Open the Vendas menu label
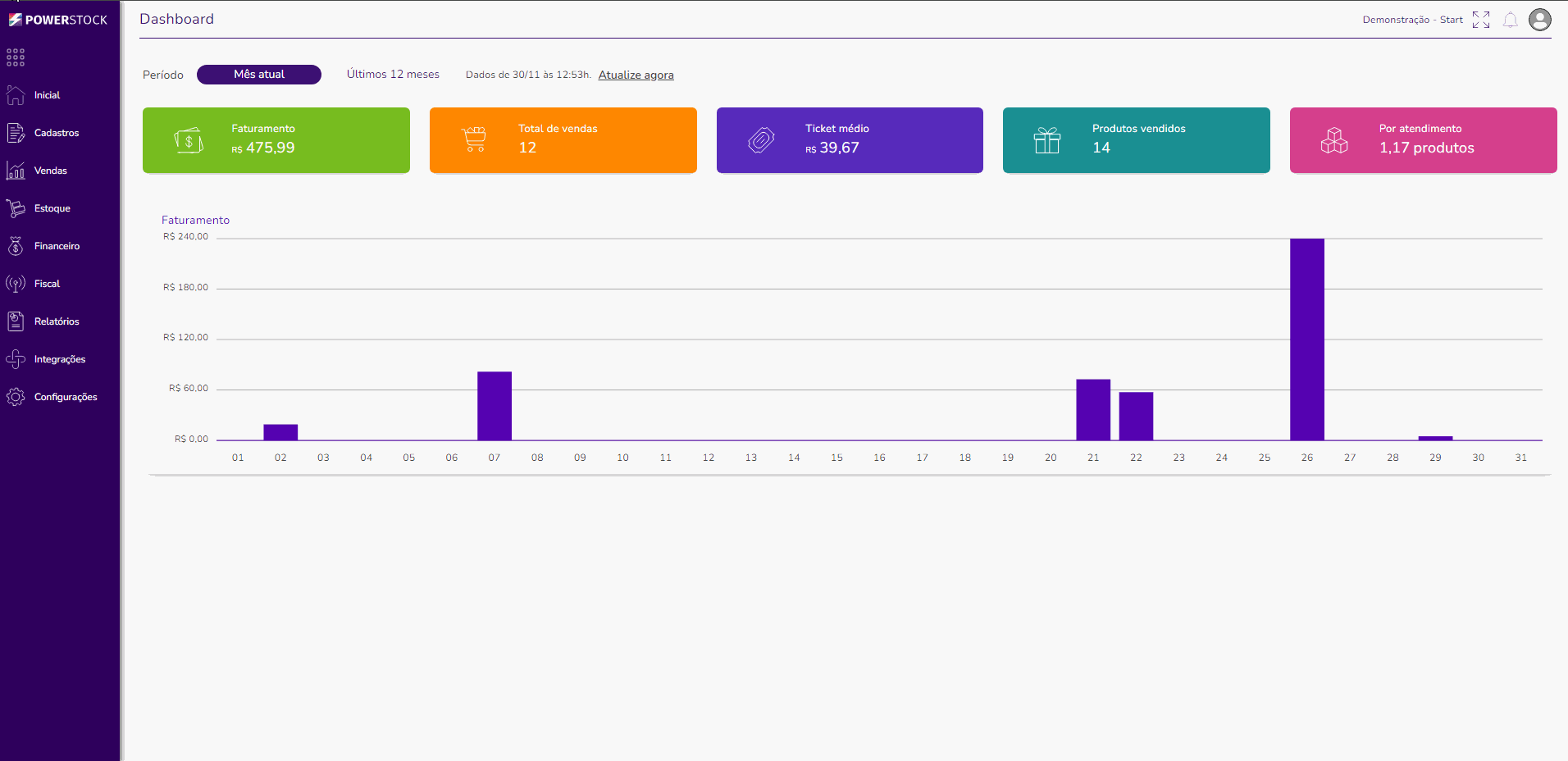Image resolution: width=1568 pixels, height=761 pixels. (51, 171)
